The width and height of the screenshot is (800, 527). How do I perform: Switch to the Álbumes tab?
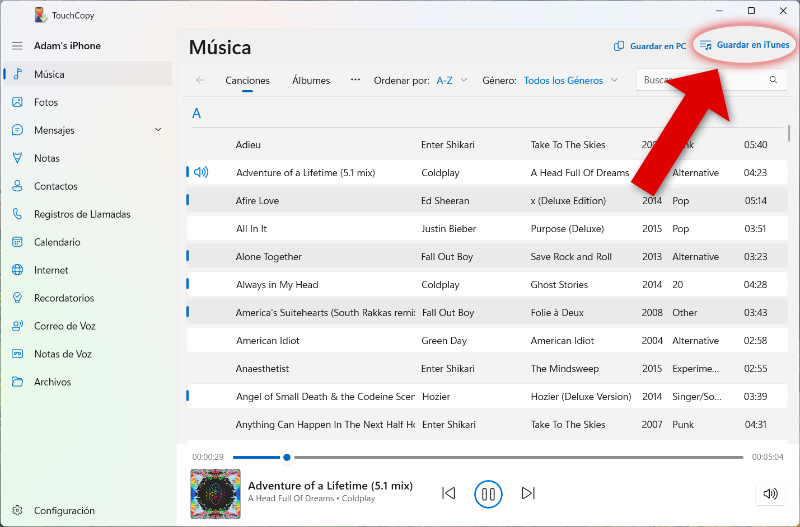pyautogui.click(x=311, y=80)
